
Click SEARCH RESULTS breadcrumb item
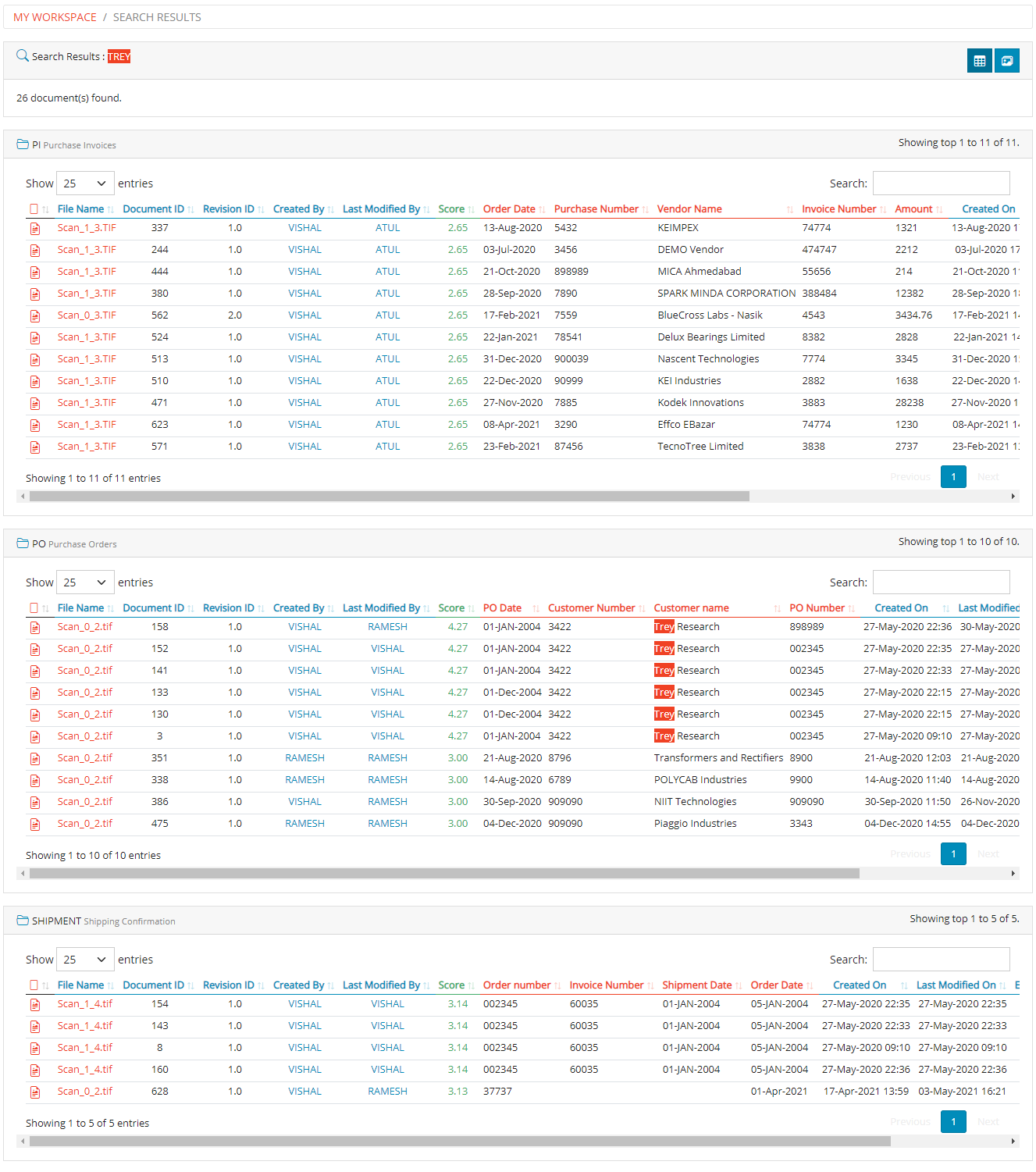157,17
